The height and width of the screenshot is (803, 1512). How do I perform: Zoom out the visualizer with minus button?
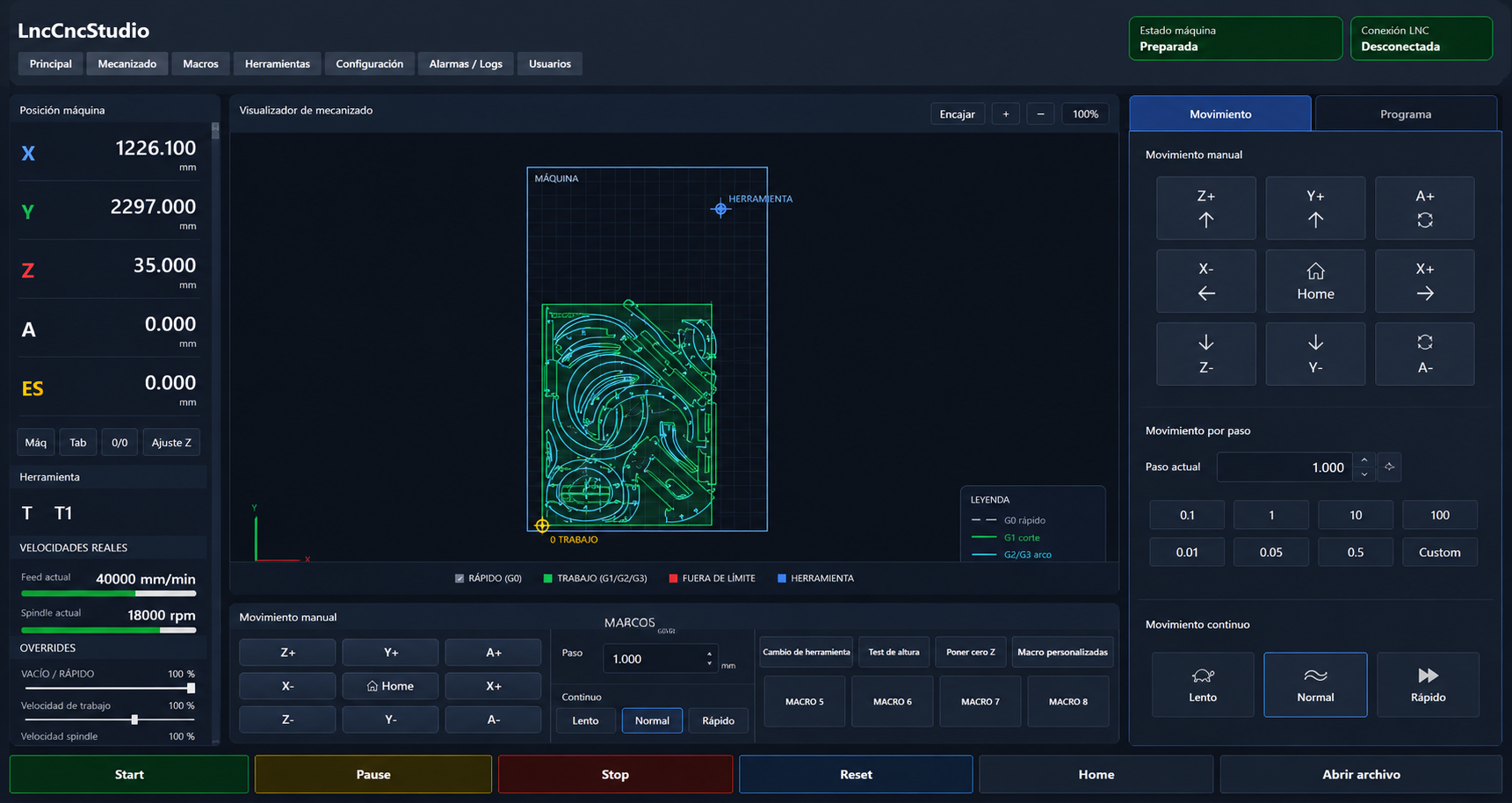pos(1040,114)
